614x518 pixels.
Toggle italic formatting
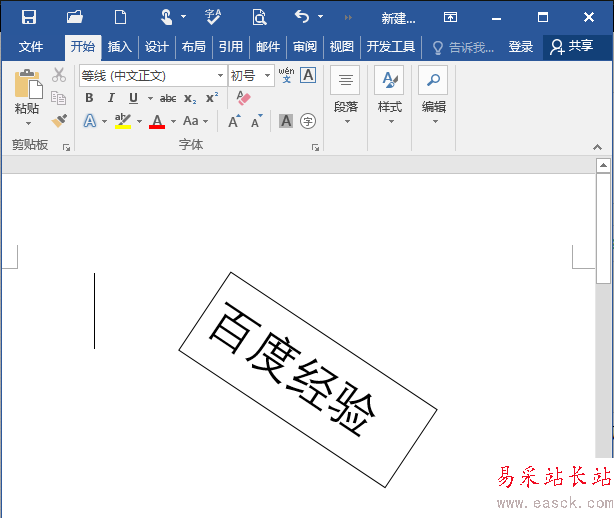(x=111, y=98)
